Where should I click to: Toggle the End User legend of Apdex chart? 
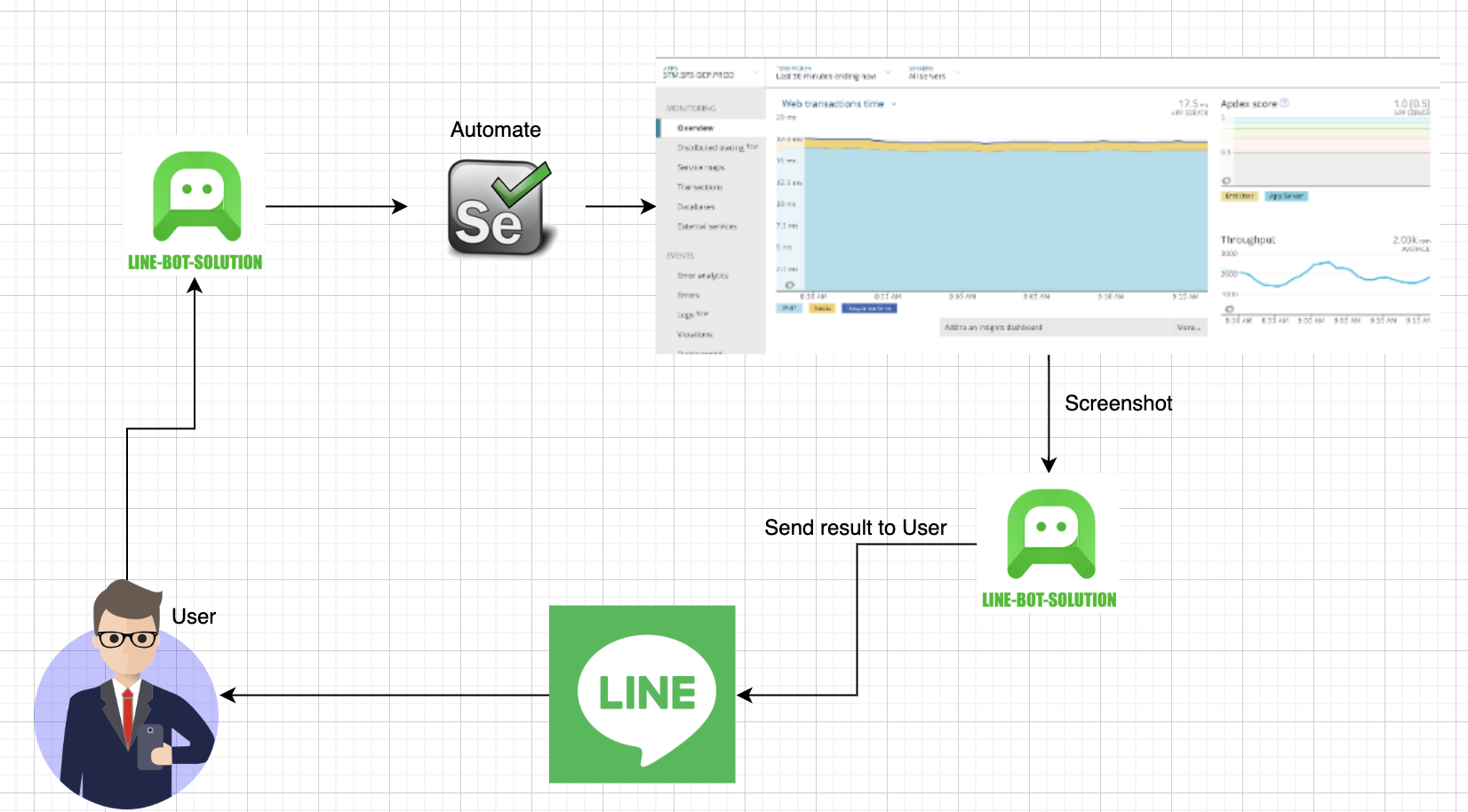point(1239,196)
